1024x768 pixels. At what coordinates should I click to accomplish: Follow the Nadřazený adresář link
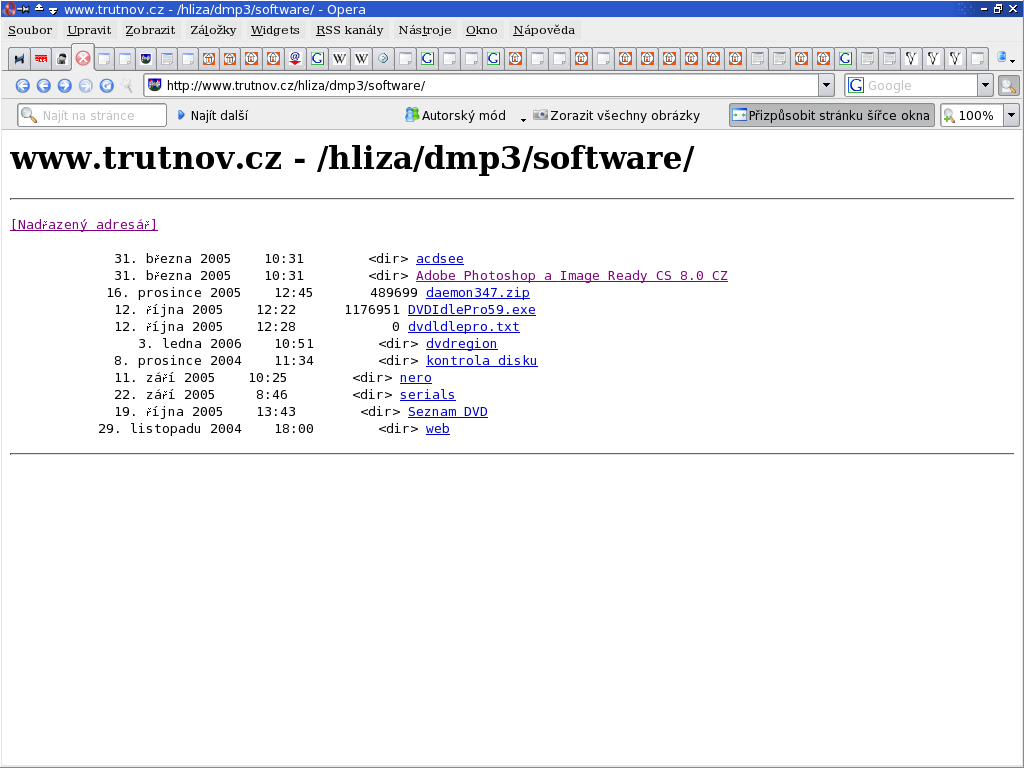tap(84, 225)
